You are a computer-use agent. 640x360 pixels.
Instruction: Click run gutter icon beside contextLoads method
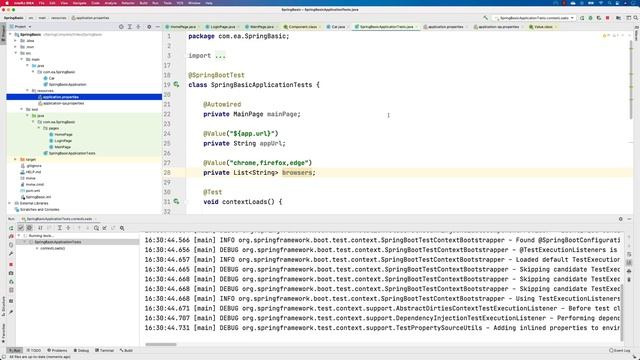tap(176, 202)
